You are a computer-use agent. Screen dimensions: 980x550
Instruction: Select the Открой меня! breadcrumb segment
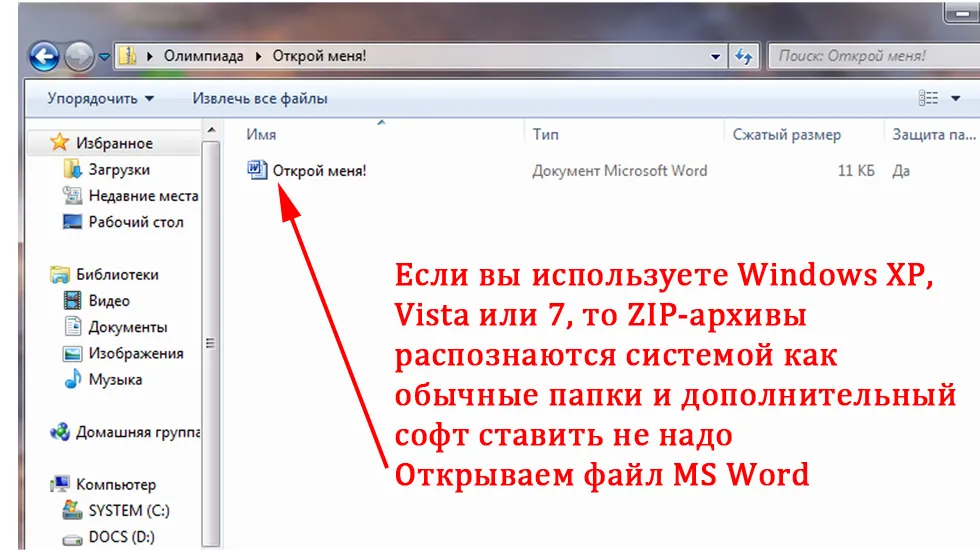319,56
